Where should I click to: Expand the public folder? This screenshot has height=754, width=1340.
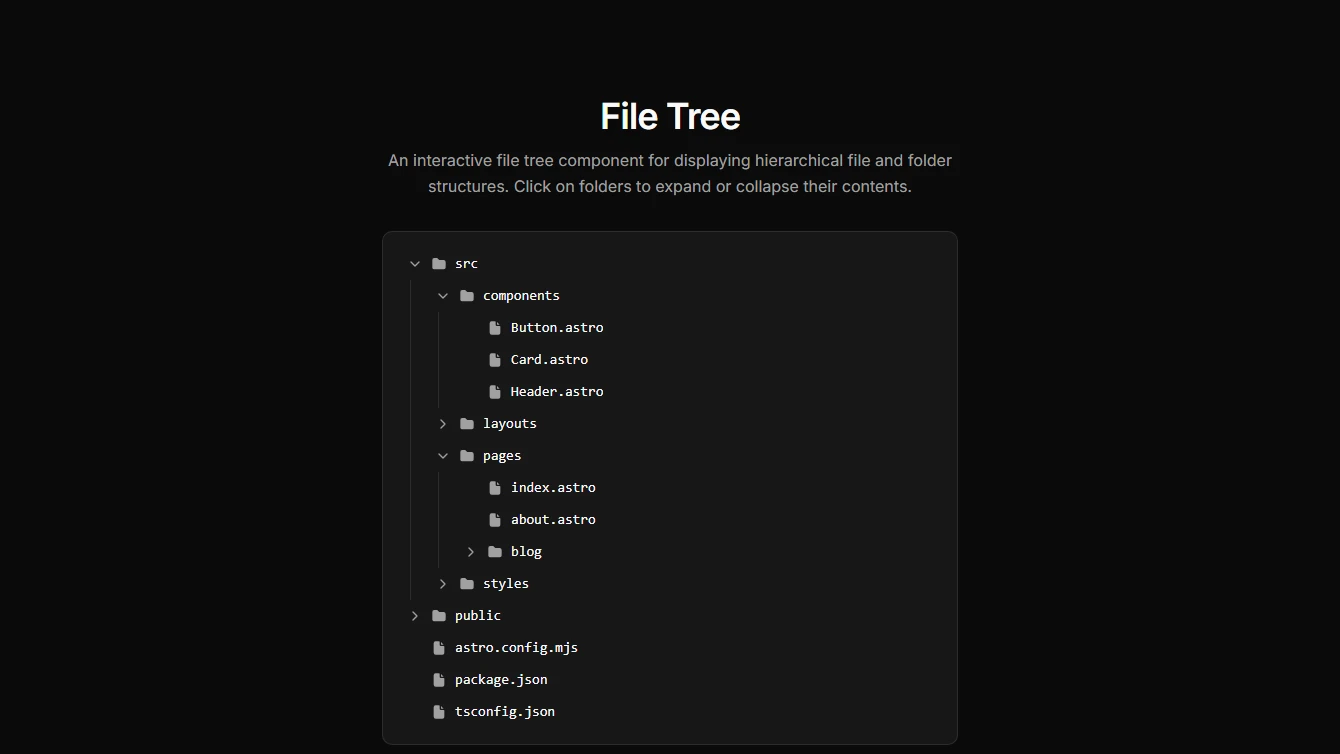pos(415,615)
